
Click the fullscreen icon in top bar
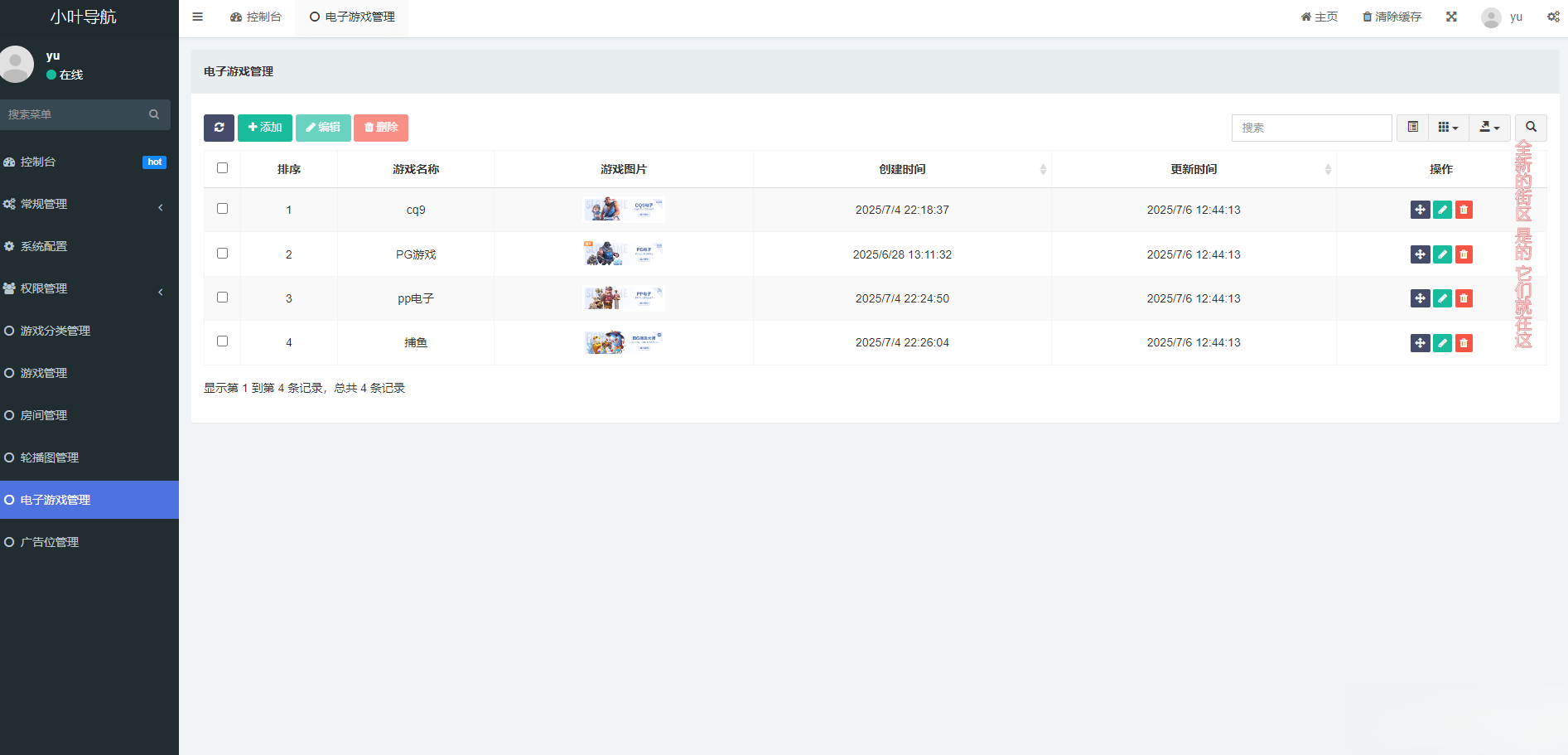click(x=1451, y=17)
